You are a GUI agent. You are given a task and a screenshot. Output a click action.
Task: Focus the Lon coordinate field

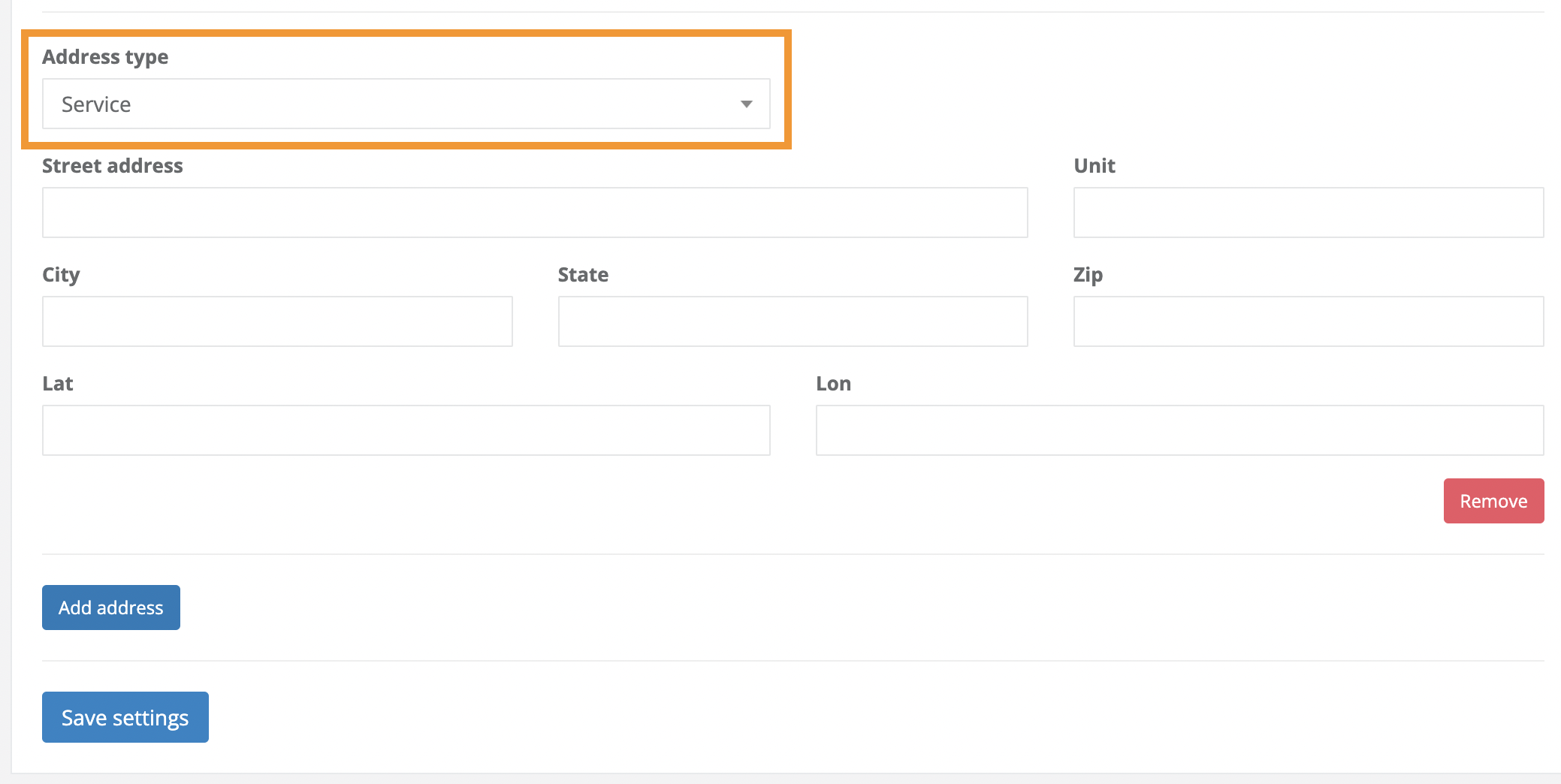click(x=1179, y=430)
